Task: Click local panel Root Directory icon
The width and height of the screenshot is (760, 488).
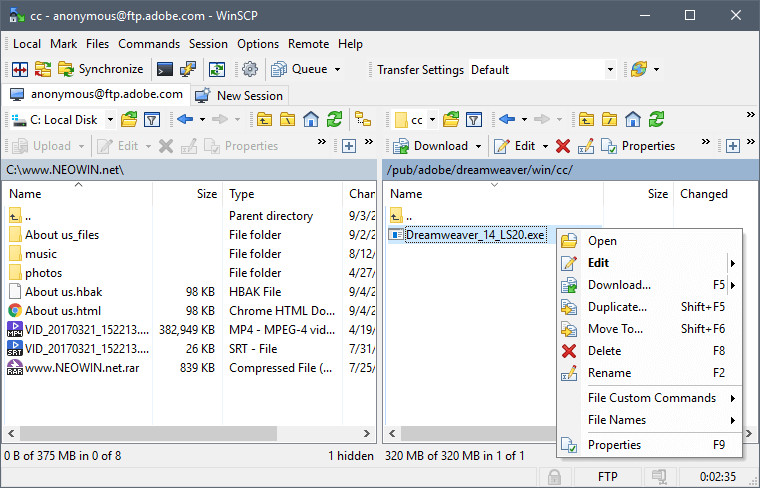Action: click(x=287, y=119)
